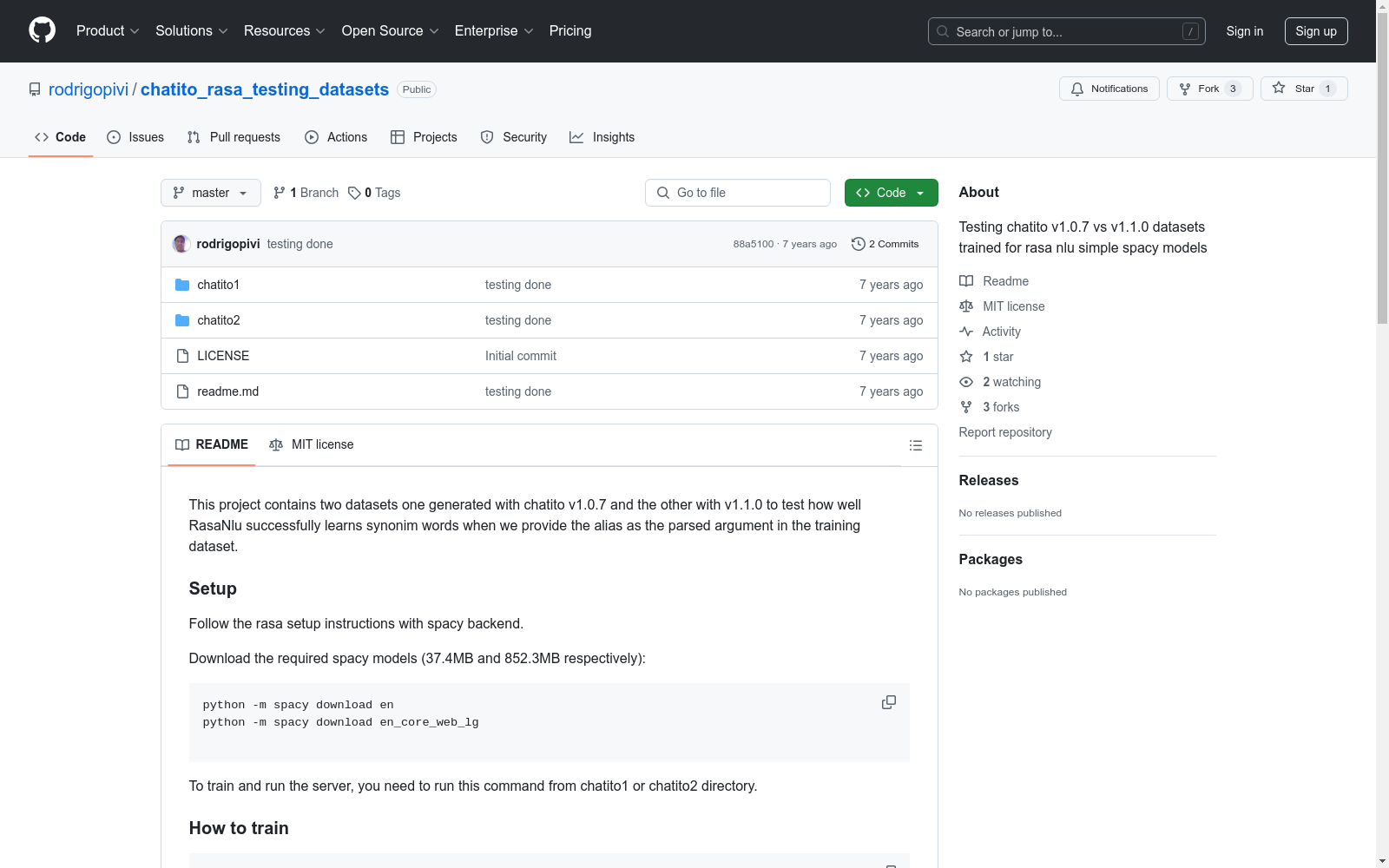Open the Pull requests tab
The image size is (1389, 868).
point(234,137)
